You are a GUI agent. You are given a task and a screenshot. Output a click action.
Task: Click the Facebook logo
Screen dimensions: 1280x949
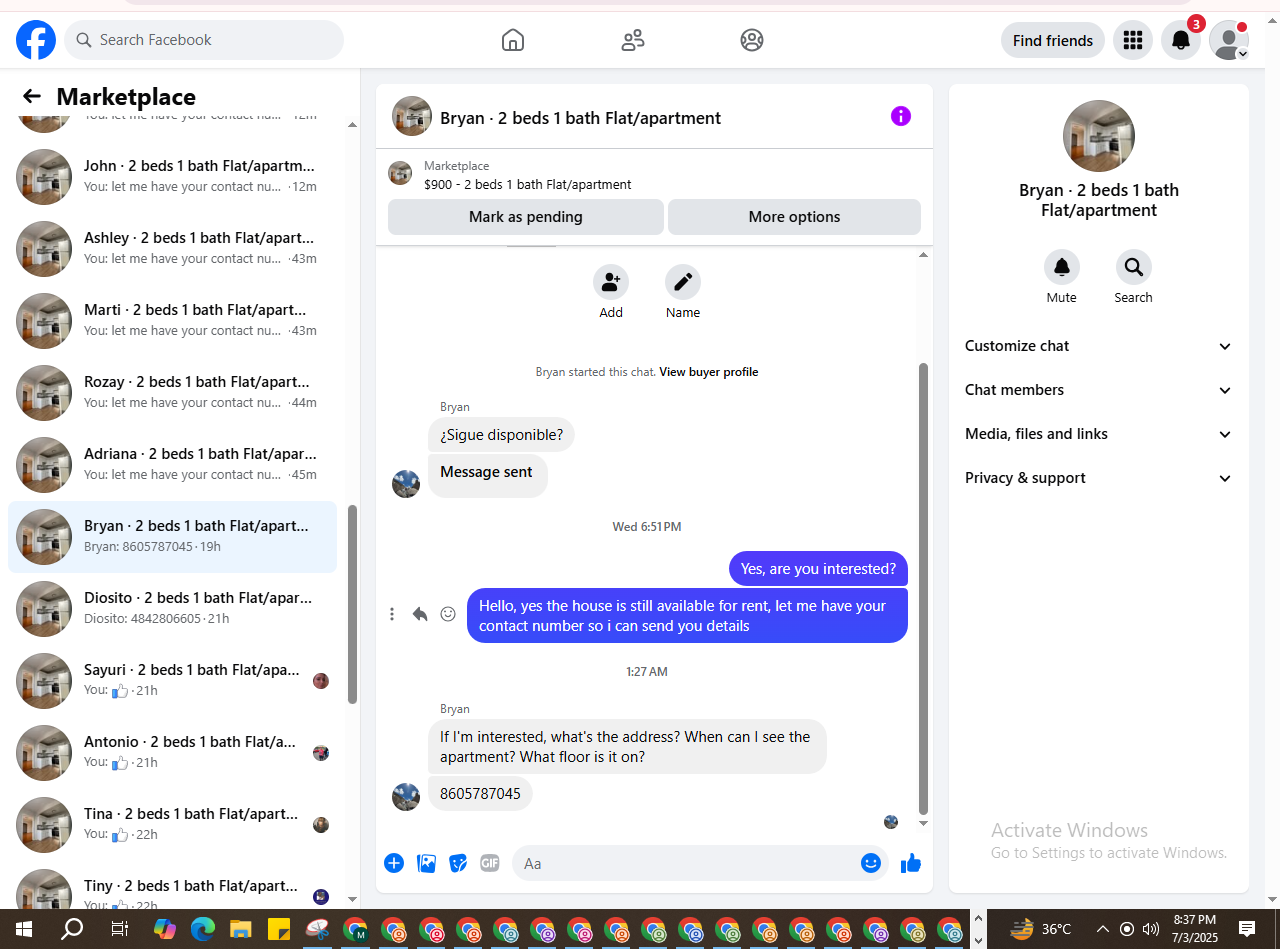click(36, 40)
